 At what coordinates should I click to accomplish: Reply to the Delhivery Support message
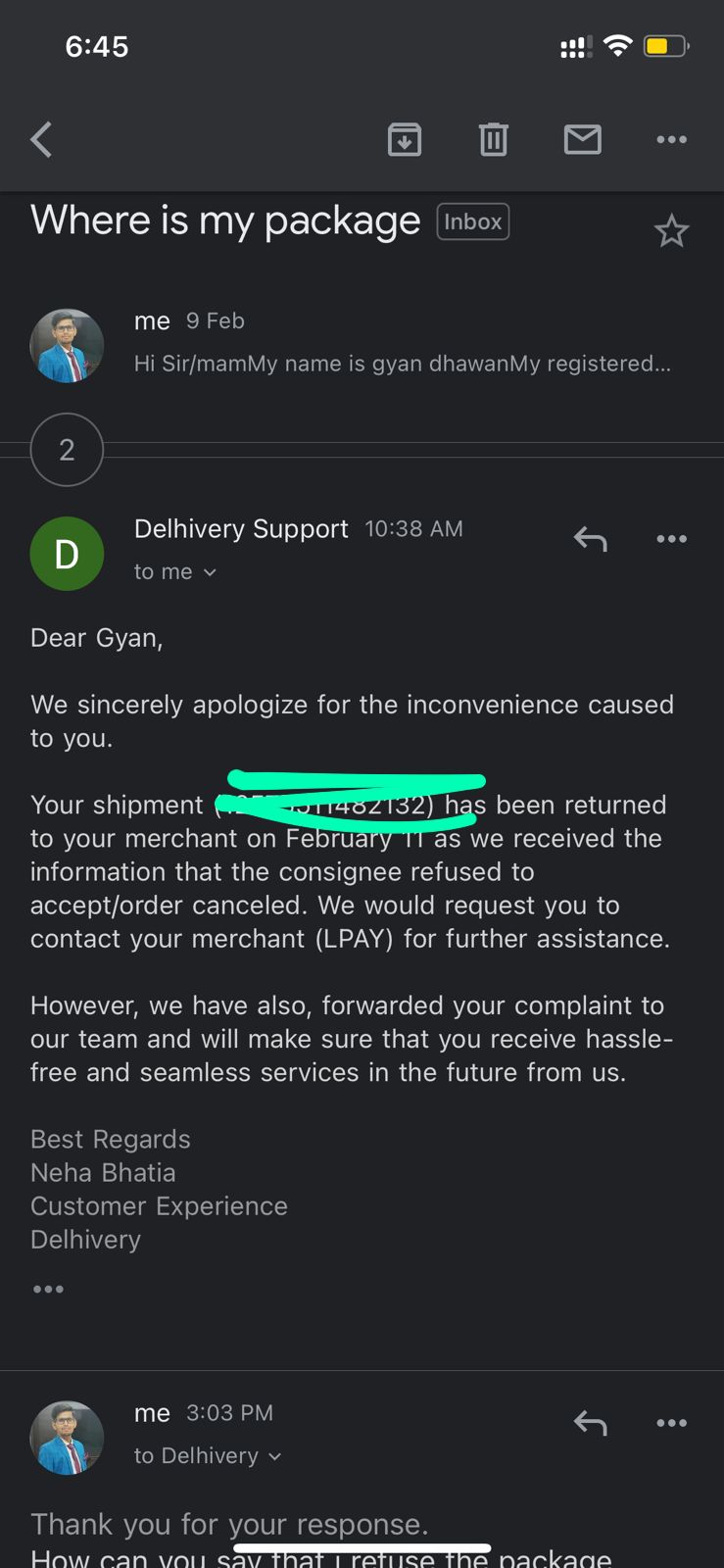[x=590, y=539]
